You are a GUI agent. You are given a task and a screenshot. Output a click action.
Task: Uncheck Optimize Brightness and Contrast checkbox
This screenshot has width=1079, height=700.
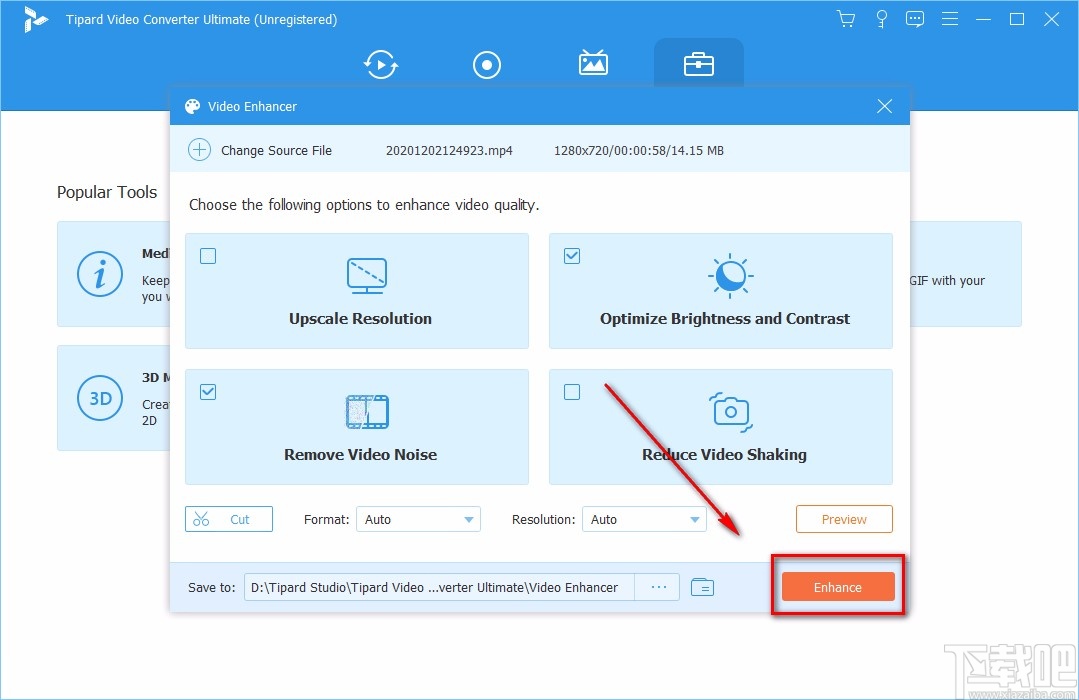(x=572, y=256)
